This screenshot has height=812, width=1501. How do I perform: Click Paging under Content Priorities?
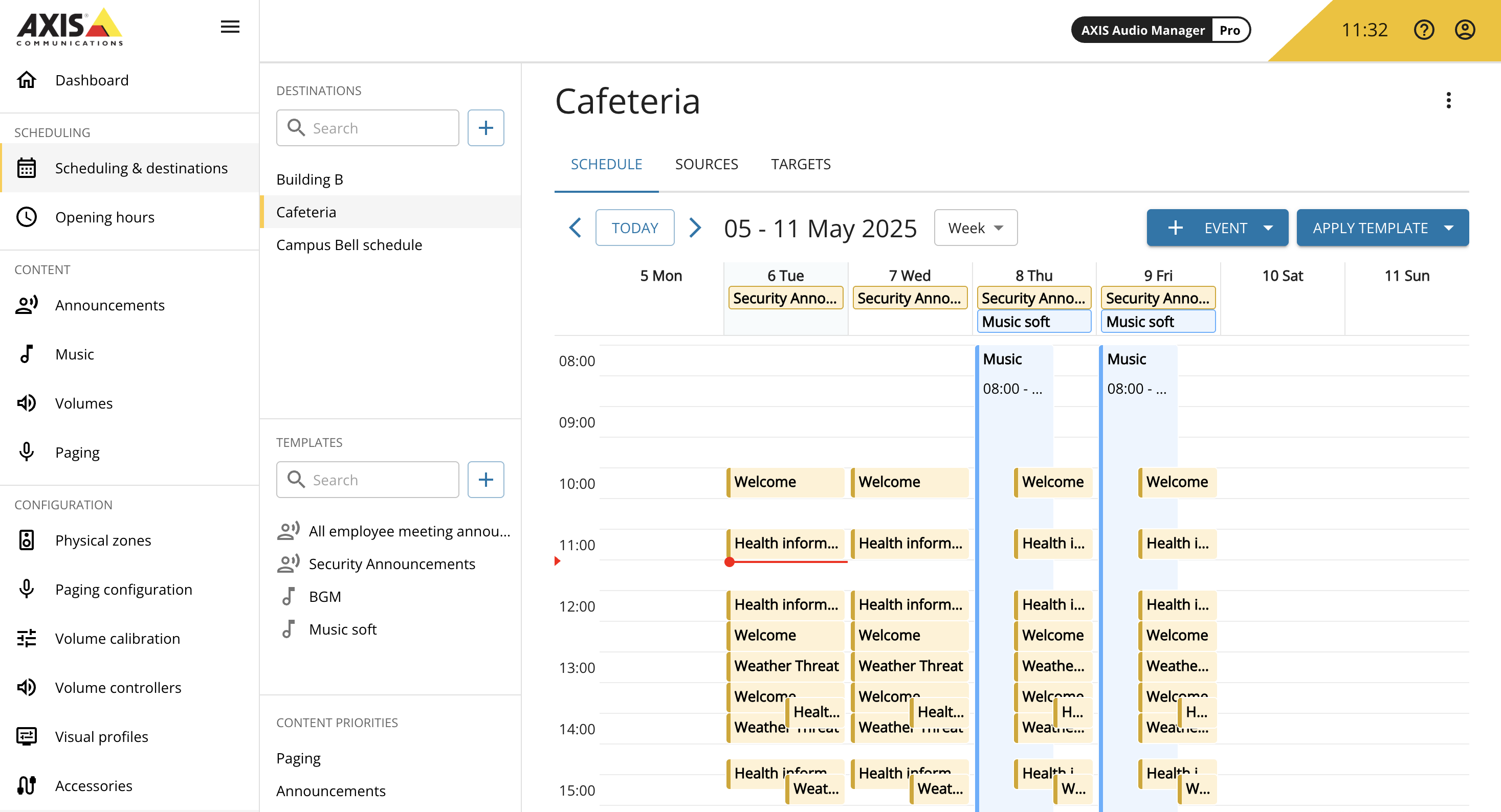pos(298,758)
